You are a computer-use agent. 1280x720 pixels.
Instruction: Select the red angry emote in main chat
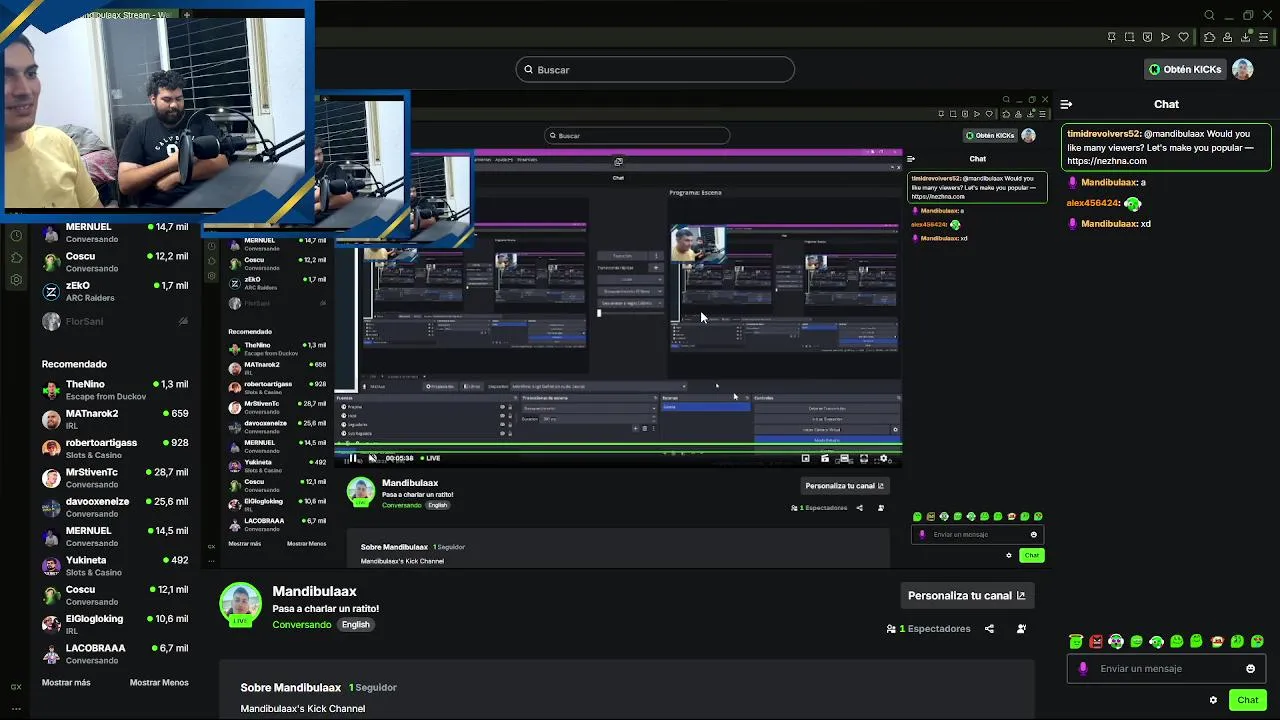coord(1096,642)
